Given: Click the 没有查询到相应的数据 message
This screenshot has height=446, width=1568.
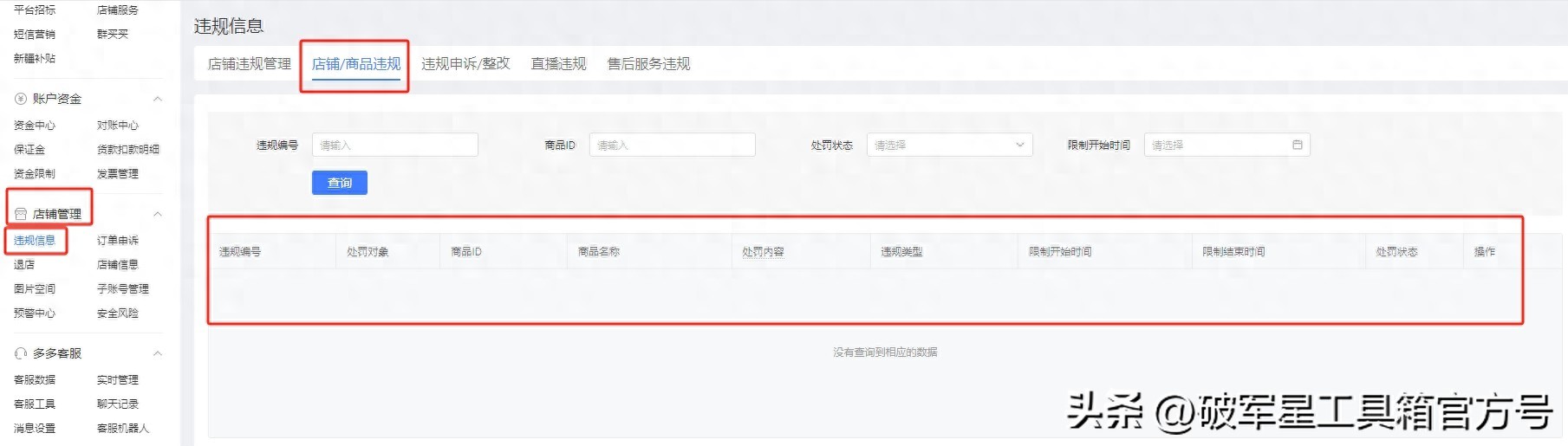Looking at the screenshot, I should (885, 352).
